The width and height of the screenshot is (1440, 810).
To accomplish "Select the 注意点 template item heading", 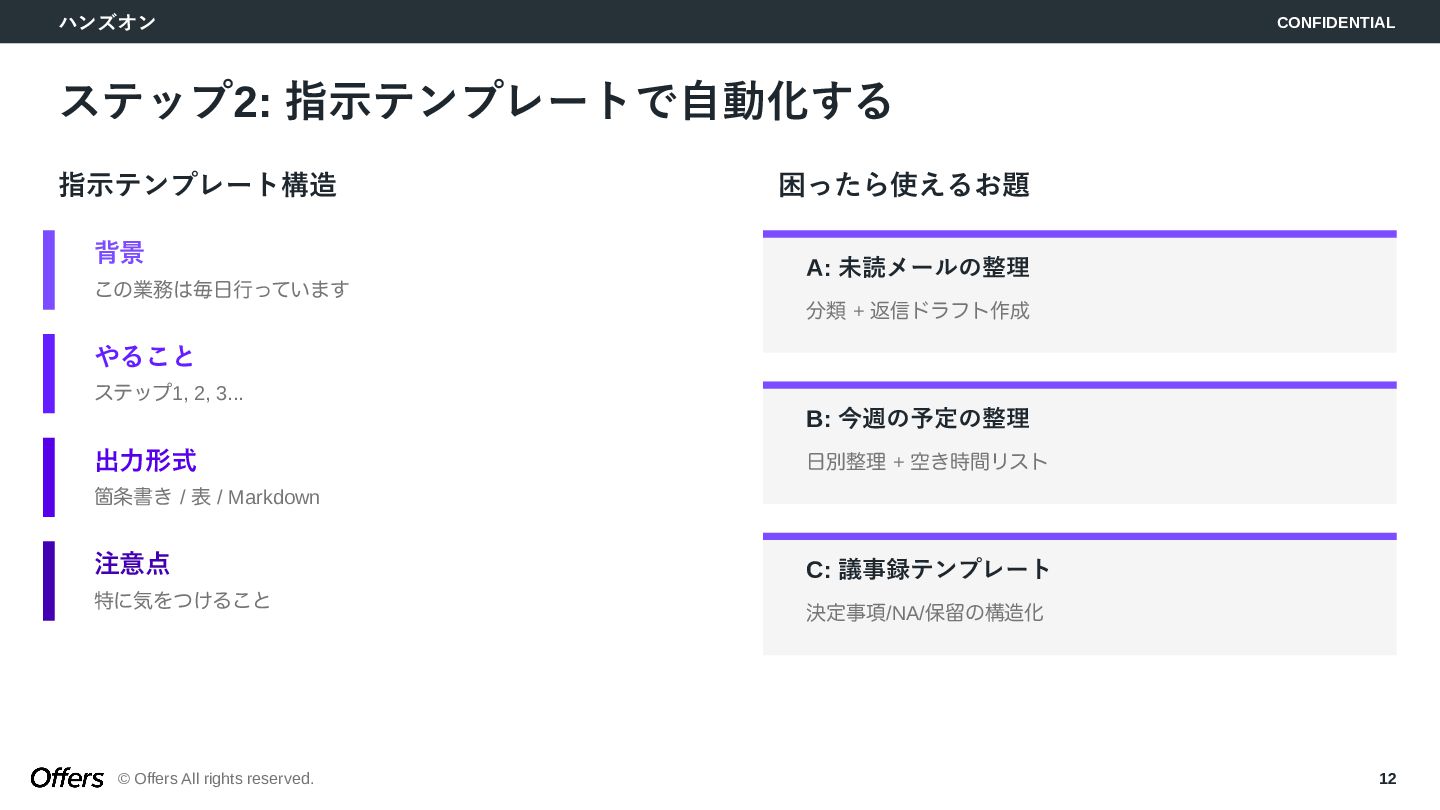I will pyautogui.click(x=132, y=564).
